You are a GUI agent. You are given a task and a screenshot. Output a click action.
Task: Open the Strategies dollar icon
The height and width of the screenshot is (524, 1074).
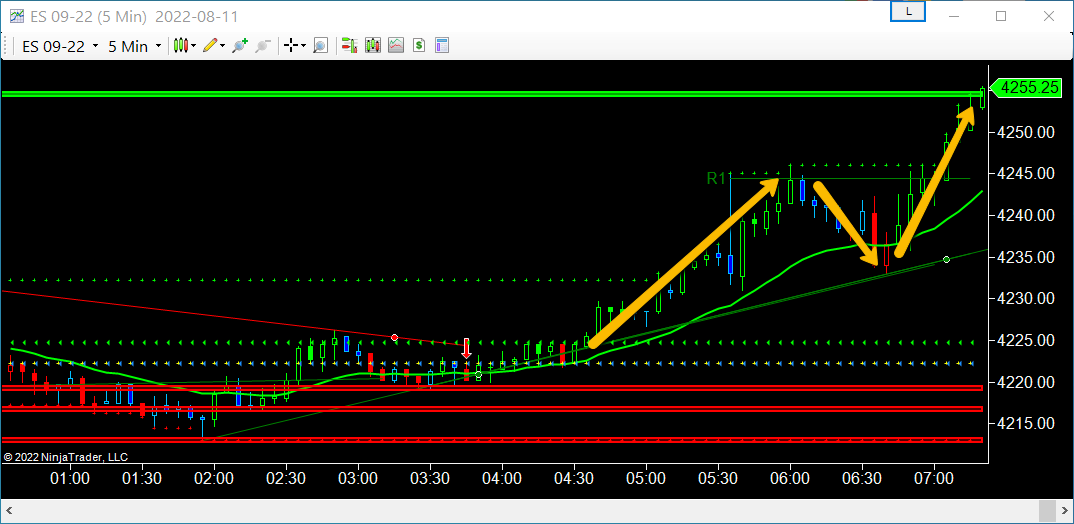coord(419,46)
